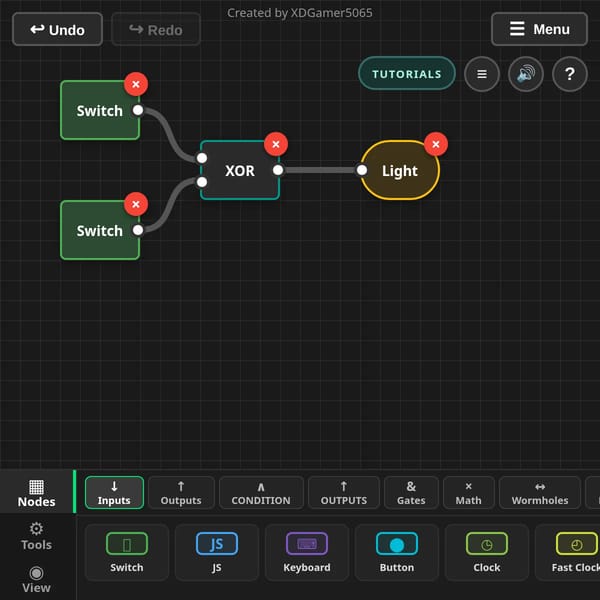Remove the Light node using its red X

click(x=436, y=144)
